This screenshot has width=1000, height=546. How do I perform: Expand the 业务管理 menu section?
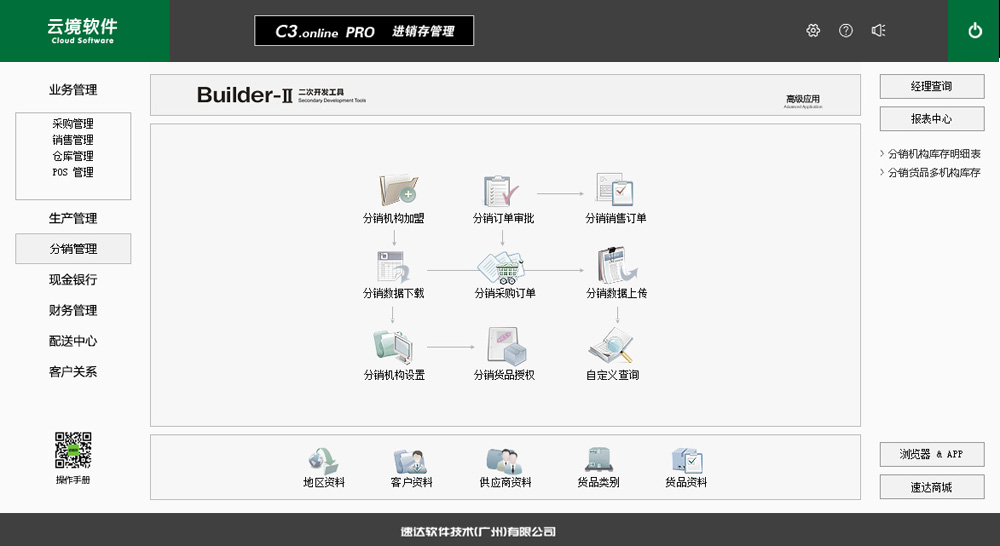point(73,90)
